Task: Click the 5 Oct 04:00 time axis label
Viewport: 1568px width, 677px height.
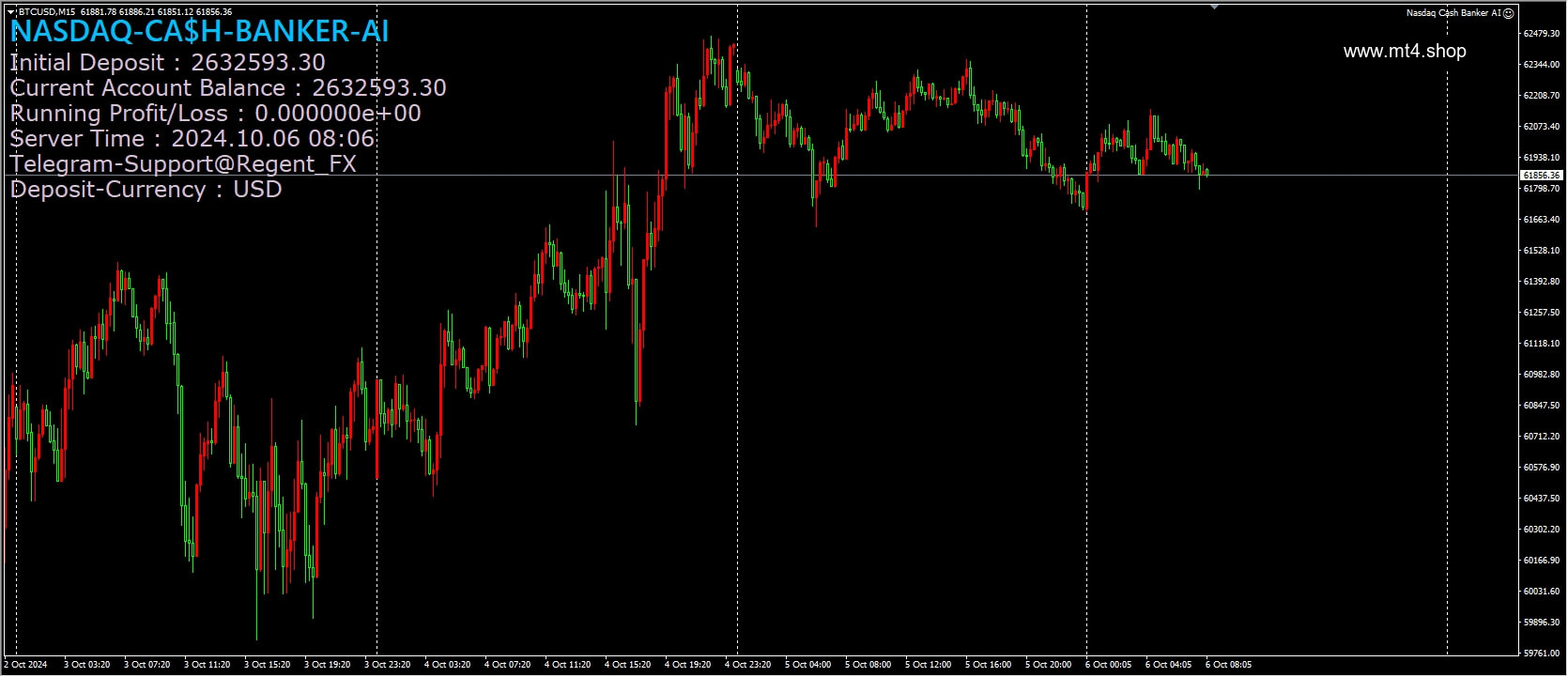Action: pos(807,665)
